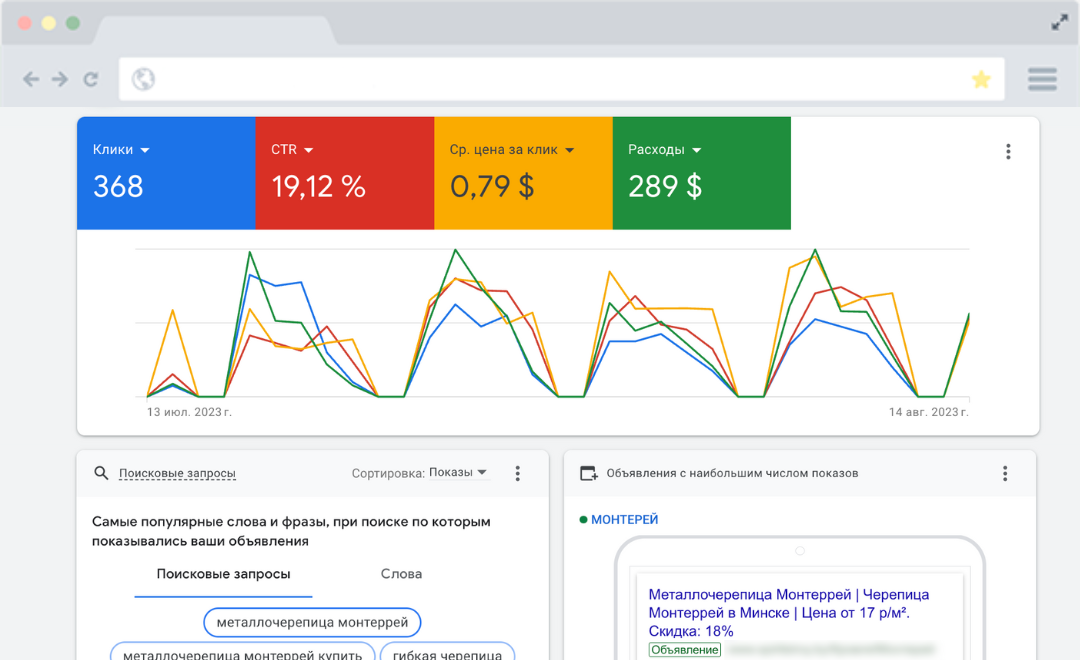1080x660 pixels.
Task: Bookmark the page with the yellow star
Action: coord(981,79)
